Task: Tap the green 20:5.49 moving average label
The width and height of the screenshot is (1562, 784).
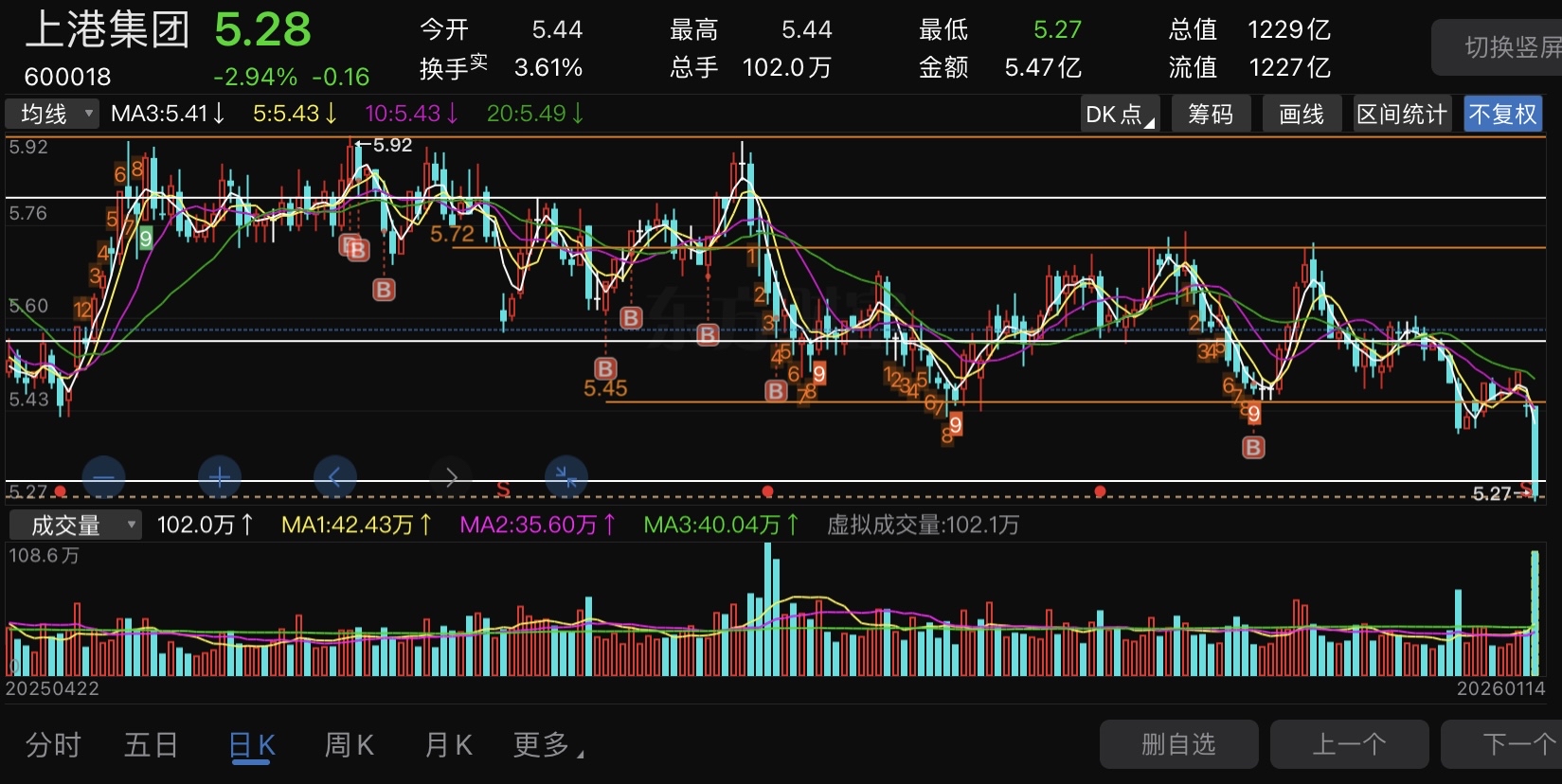Action: click(x=534, y=114)
